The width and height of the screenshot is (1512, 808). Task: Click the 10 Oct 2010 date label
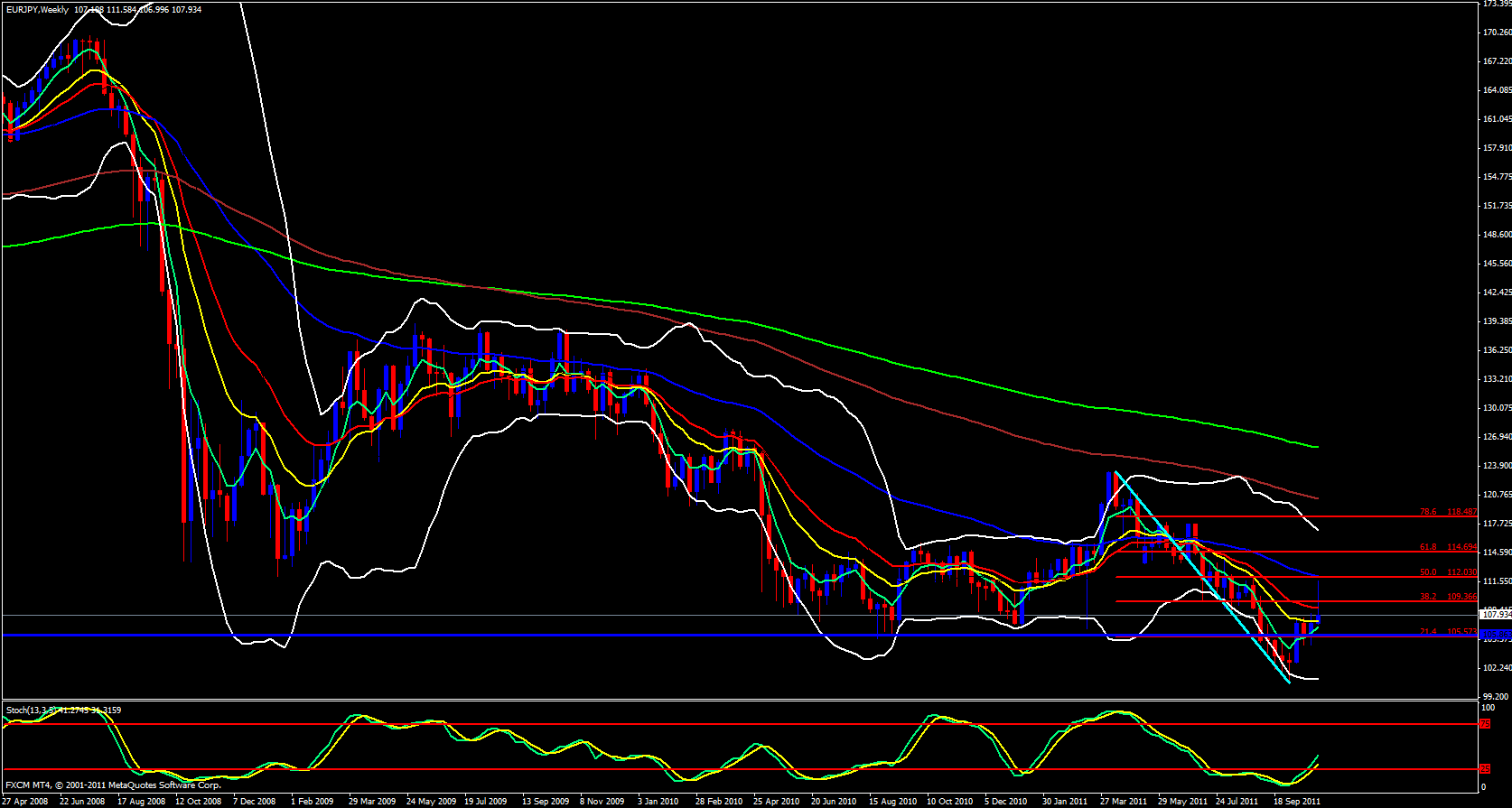[948, 801]
